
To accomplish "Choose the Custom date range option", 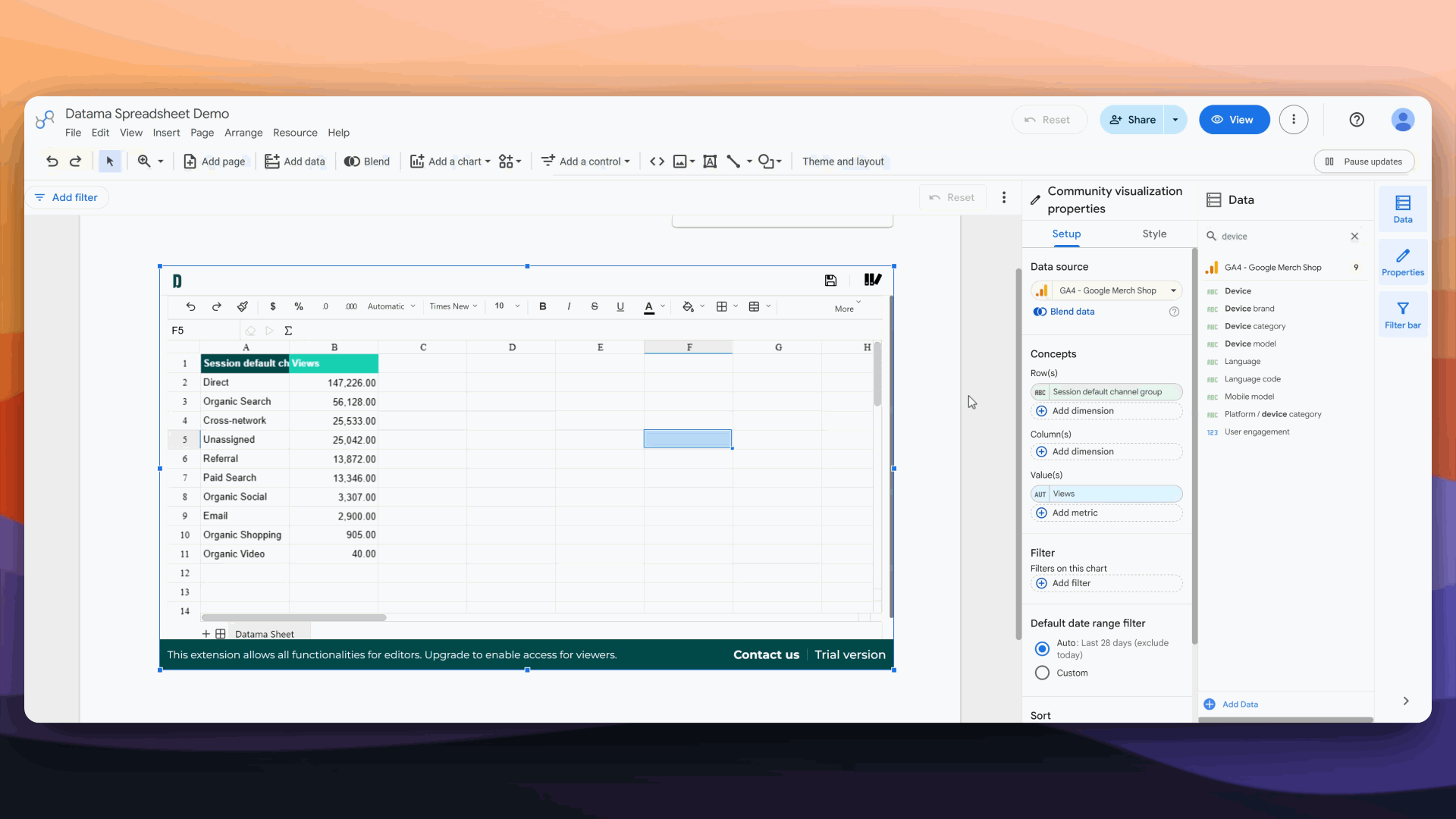I will 1042,673.
